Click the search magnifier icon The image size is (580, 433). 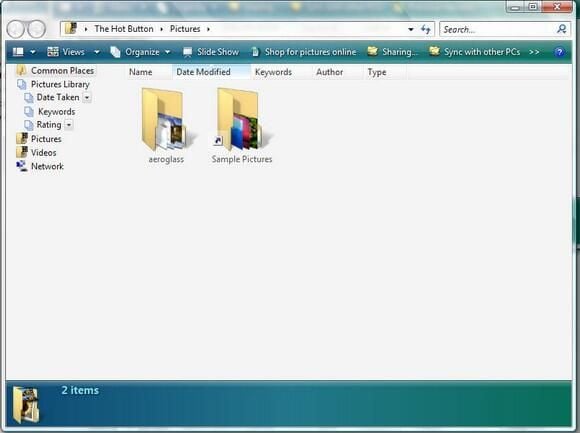pos(562,29)
